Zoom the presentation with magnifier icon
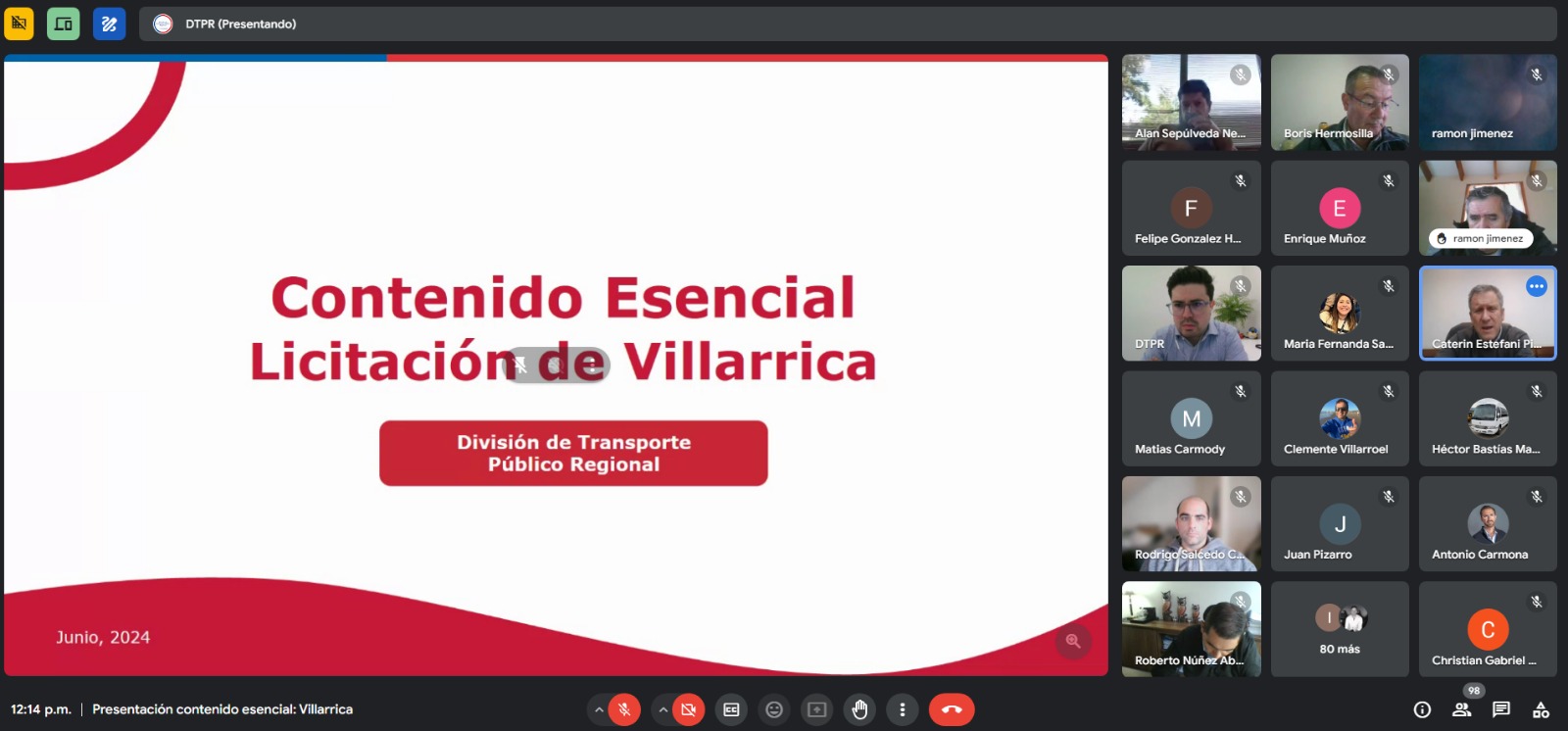 coord(1073,641)
